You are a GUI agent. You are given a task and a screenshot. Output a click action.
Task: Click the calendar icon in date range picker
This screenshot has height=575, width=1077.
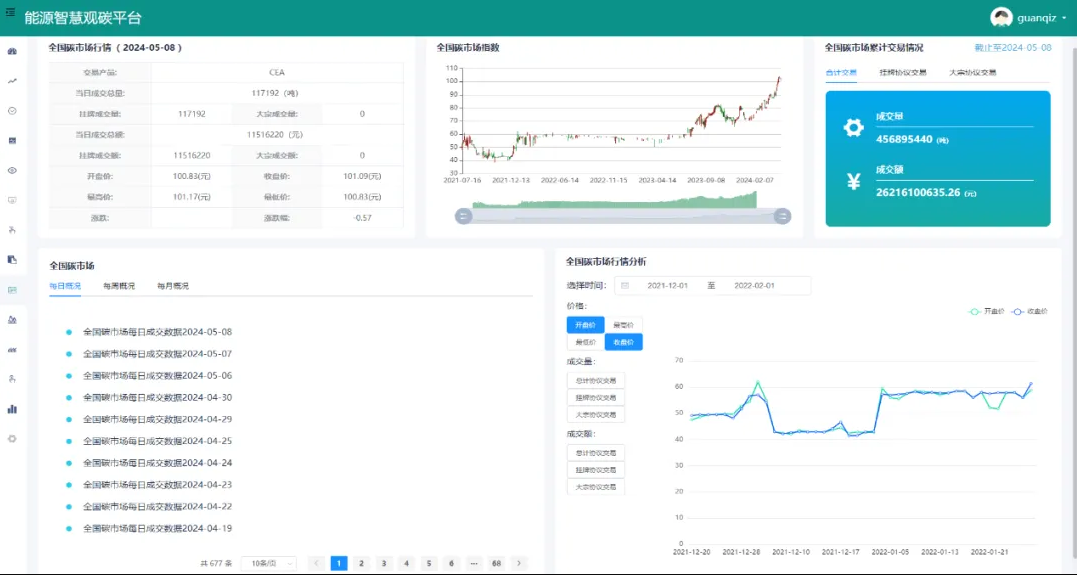pyautogui.click(x=625, y=286)
